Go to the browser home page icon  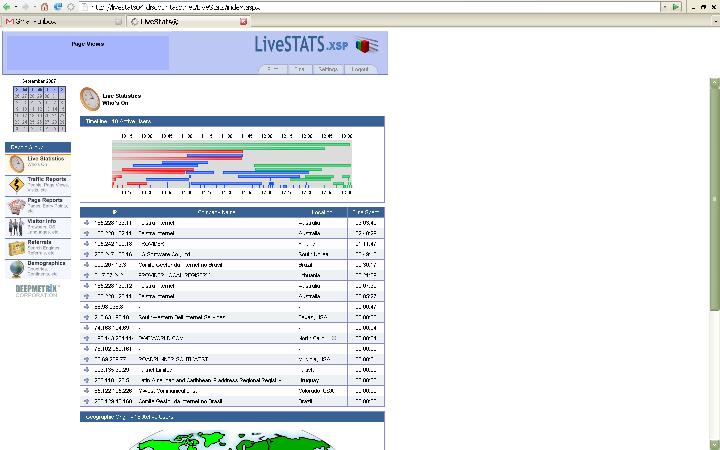pos(45,7)
